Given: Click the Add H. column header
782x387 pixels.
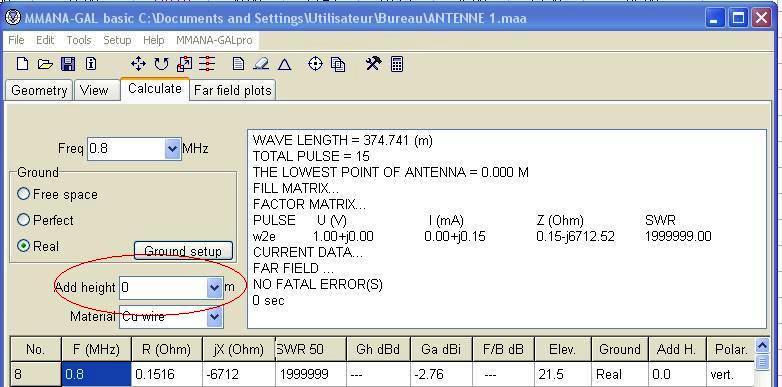Looking at the screenshot, I should click(677, 349).
